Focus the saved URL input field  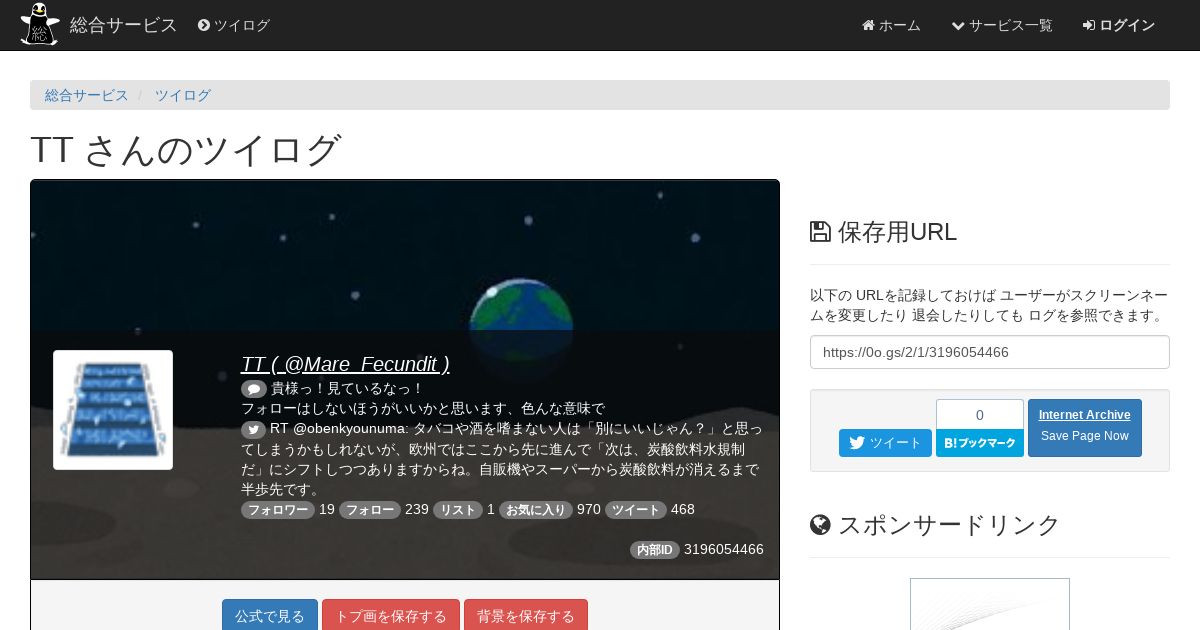coord(990,352)
